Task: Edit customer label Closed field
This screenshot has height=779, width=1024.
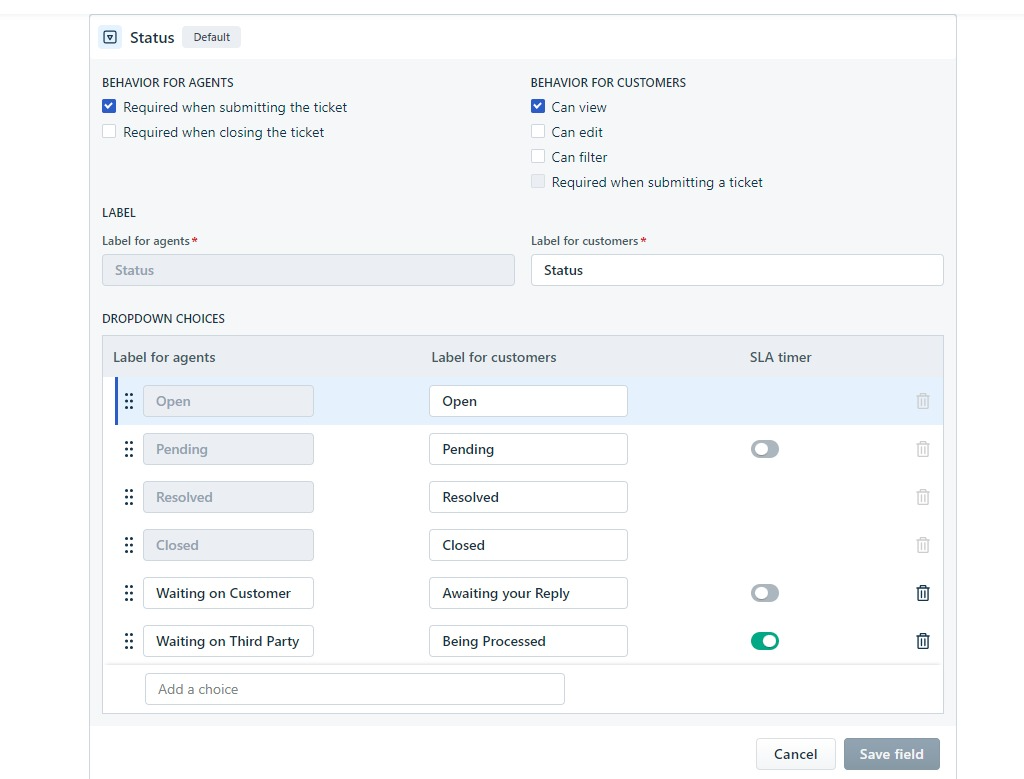Action: pos(528,545)
